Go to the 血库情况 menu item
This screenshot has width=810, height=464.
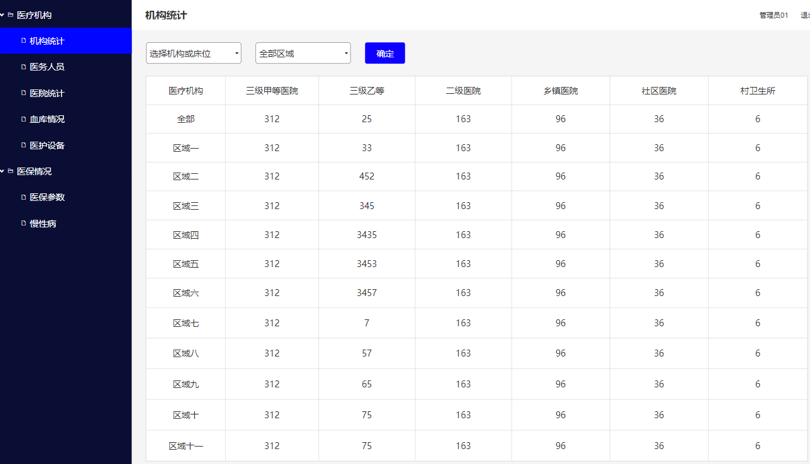click(47, 119)
